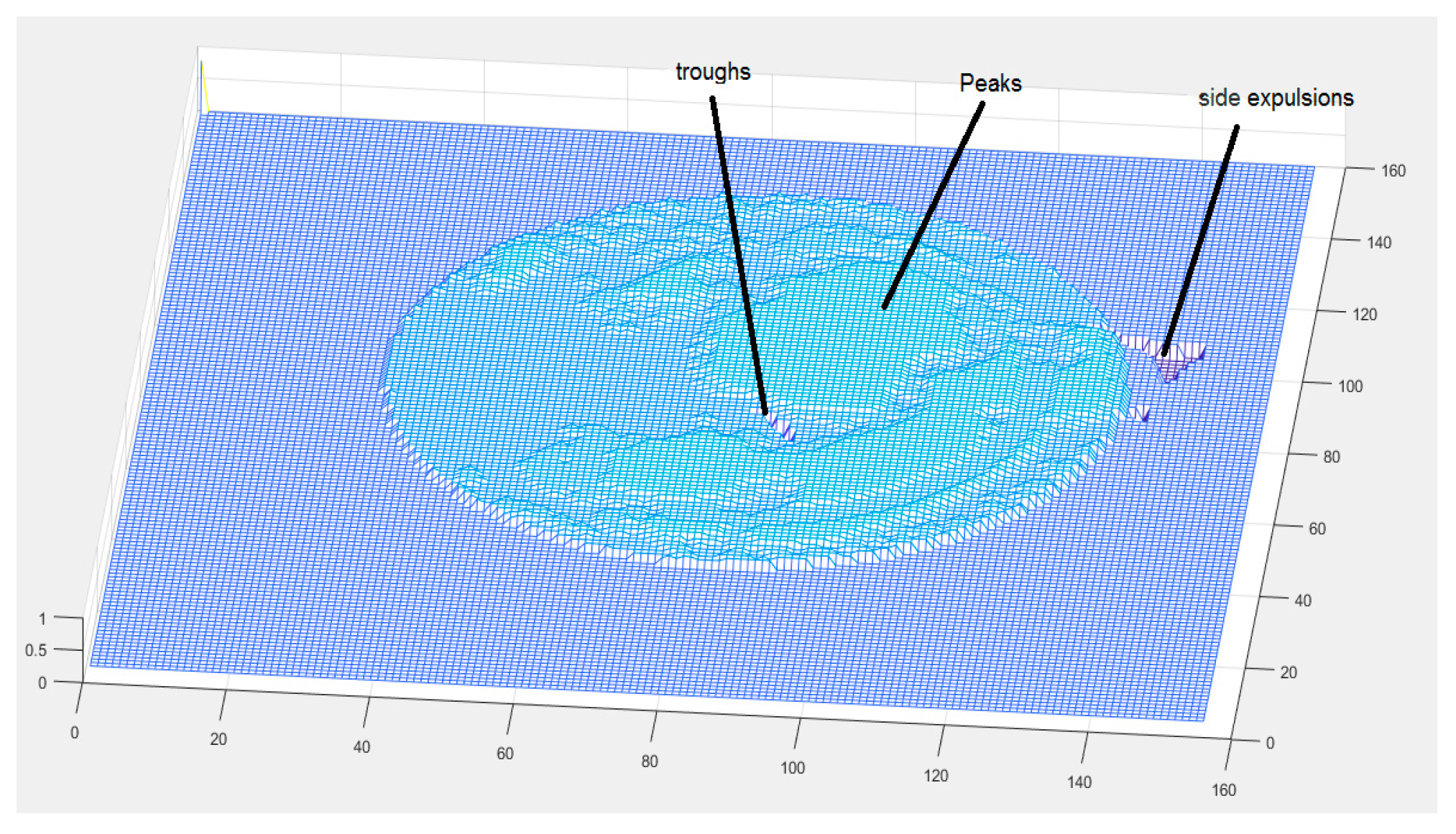Click the z-axis tick label 0.5
This screenshot has width=1456, height=834.
36,651
